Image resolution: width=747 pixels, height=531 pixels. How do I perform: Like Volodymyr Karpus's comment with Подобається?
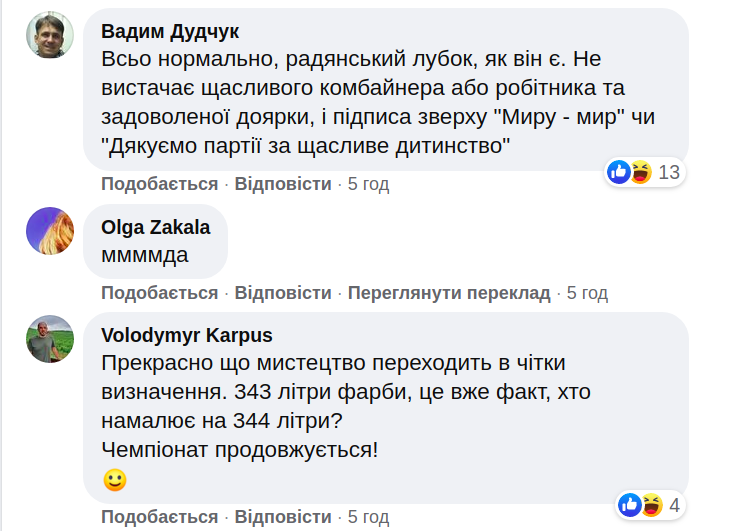coord(159,517)
